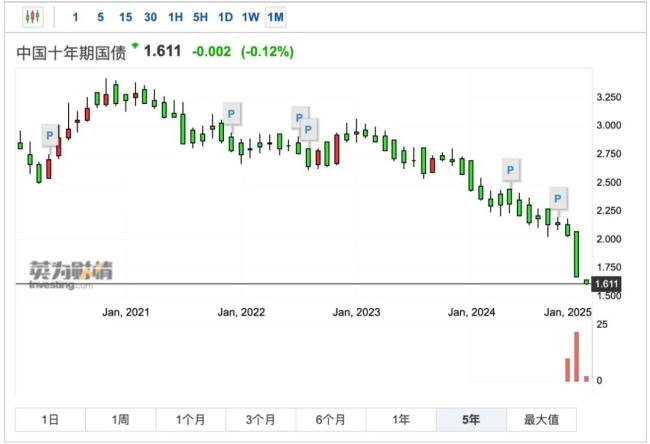Click the P marker above mid-2020 candles

click(x=50, y=135)
